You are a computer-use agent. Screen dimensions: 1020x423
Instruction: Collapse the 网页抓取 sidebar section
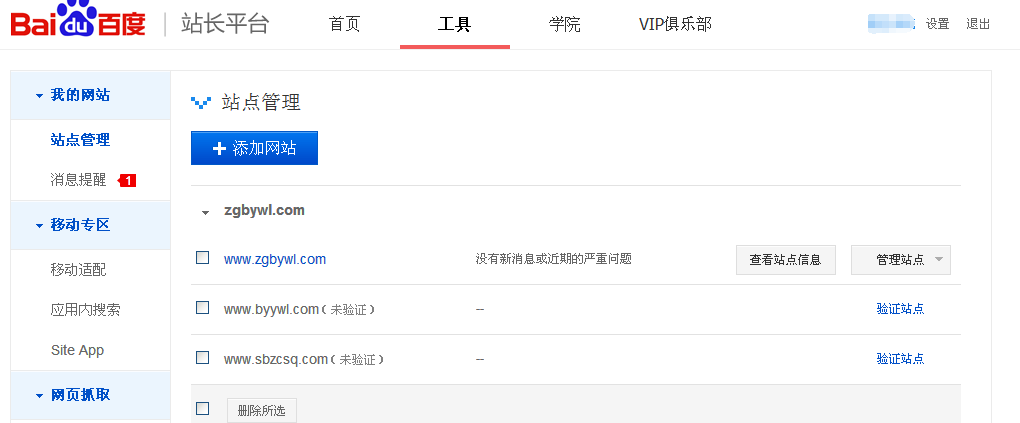[39, 396]
